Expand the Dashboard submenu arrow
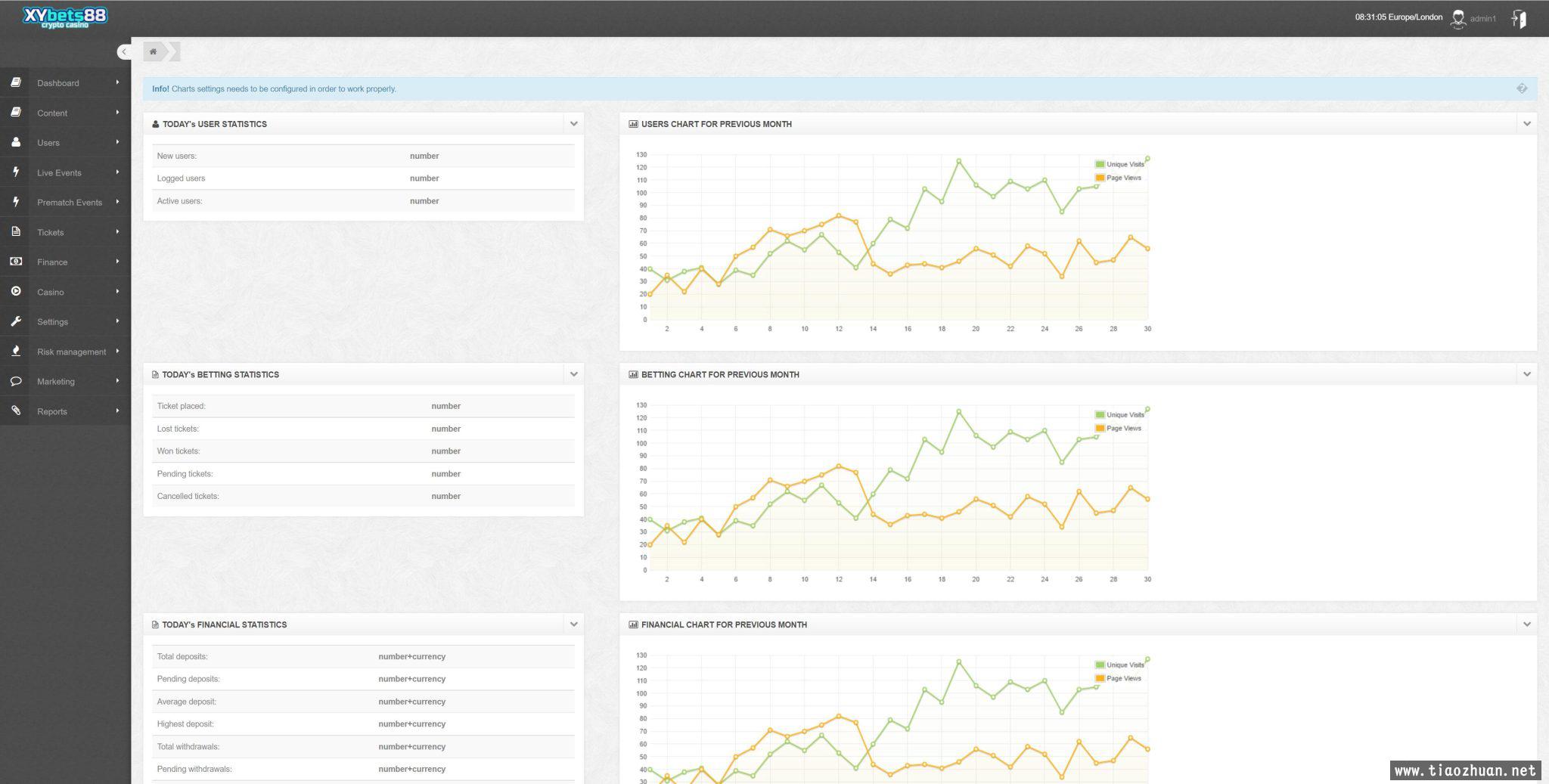This screenshot has height=784, width=1549. 117,82
